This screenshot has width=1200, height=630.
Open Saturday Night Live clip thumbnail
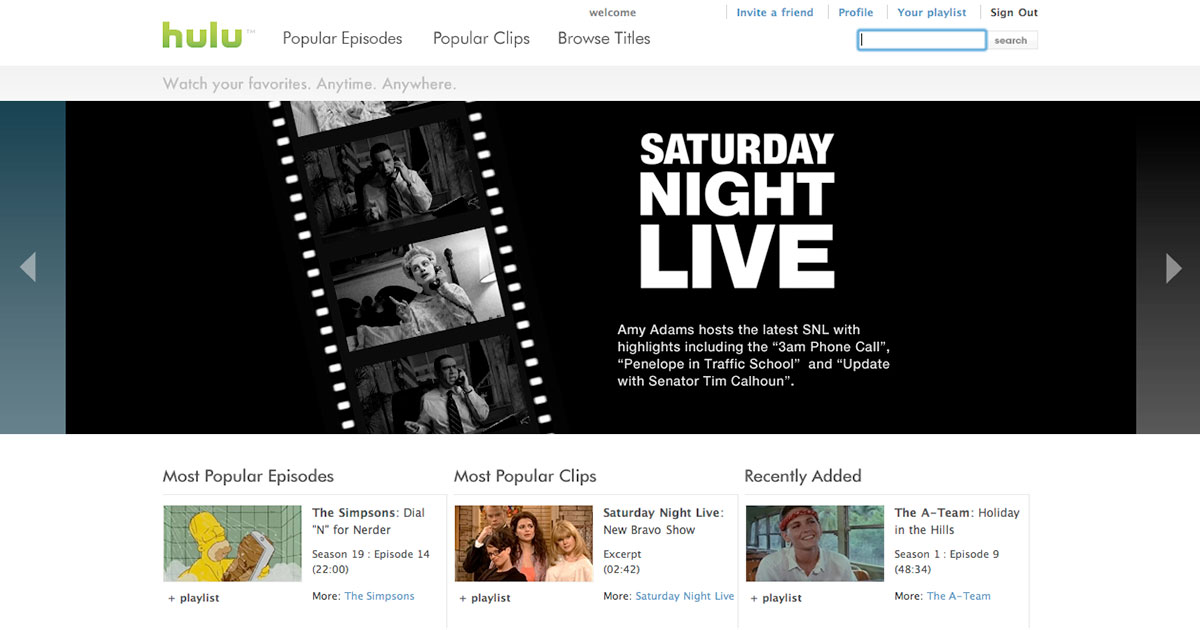pyautogui.click(x=524, y=543)
